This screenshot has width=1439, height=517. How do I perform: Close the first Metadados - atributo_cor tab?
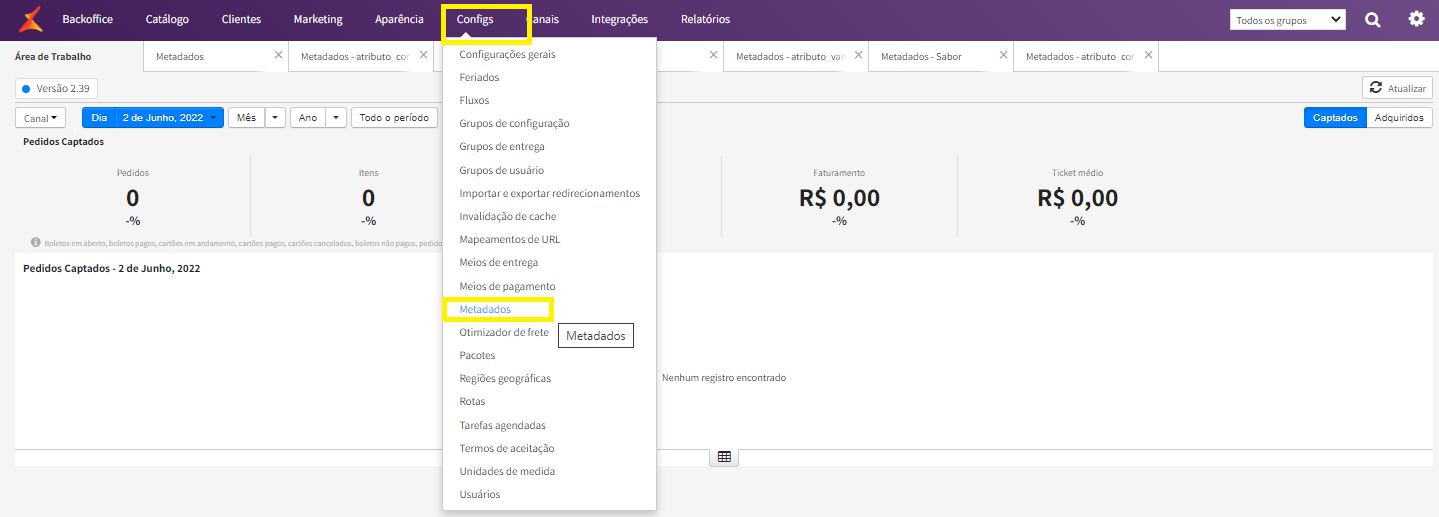(x=423, y=55)
